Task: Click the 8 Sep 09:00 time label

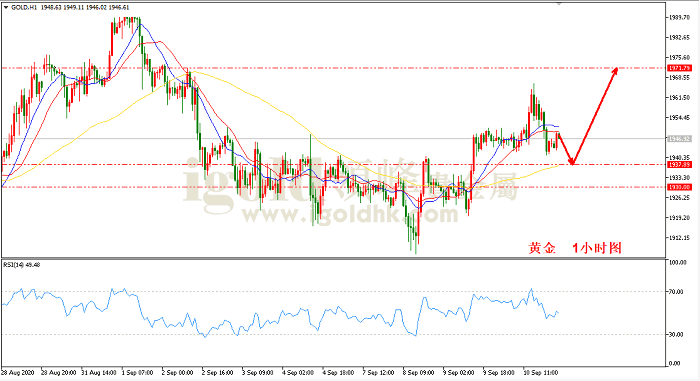Action: [x=419, y=373]
